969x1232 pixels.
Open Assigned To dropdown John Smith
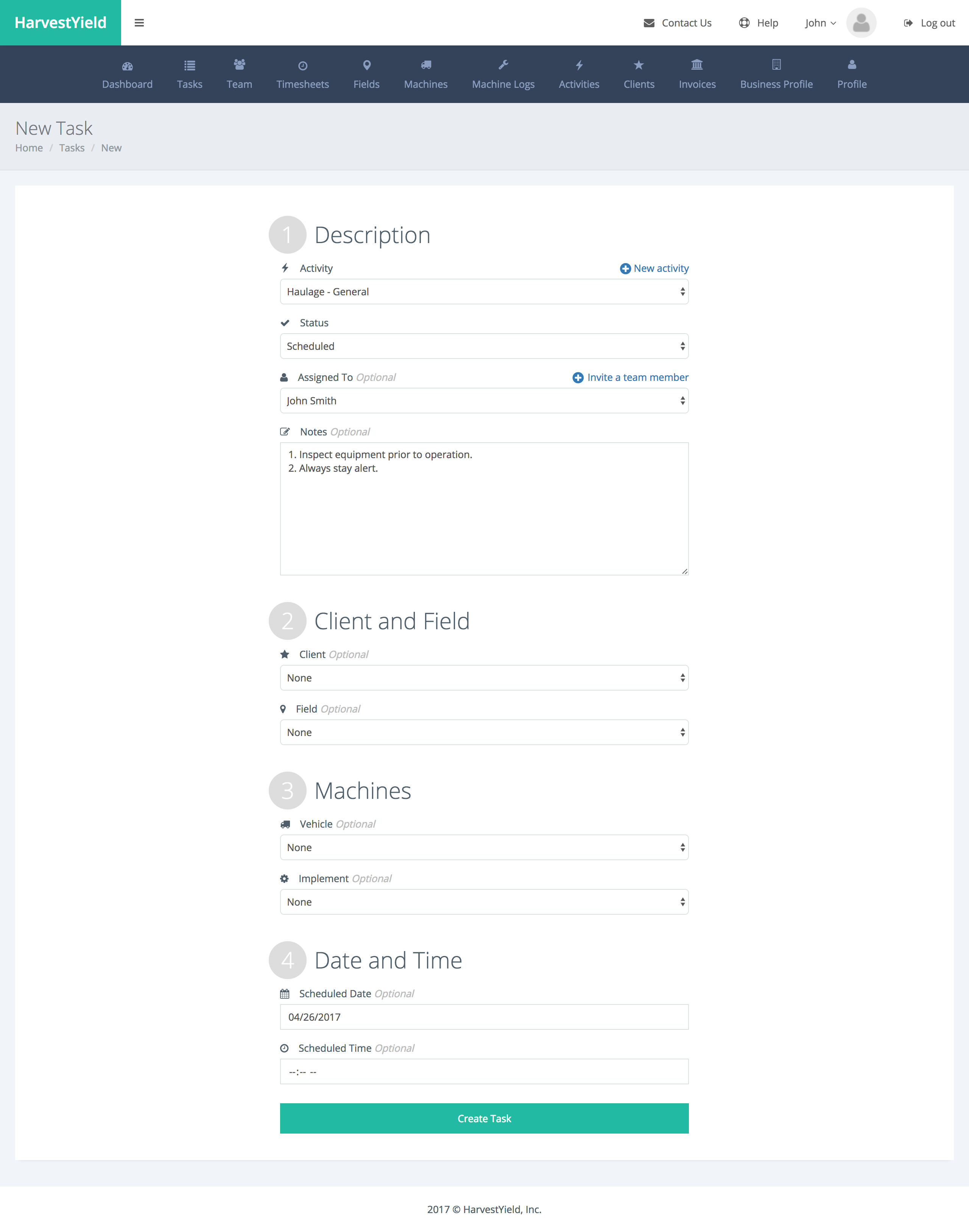pyautogui.click(x=484, y=401)
